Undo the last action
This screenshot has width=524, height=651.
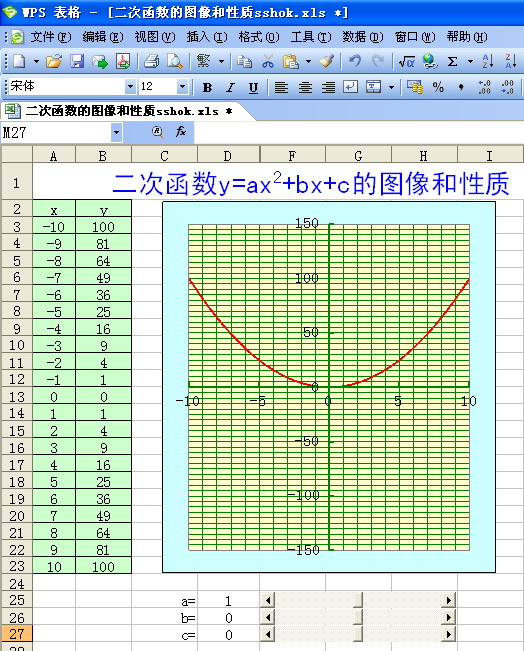355,61
